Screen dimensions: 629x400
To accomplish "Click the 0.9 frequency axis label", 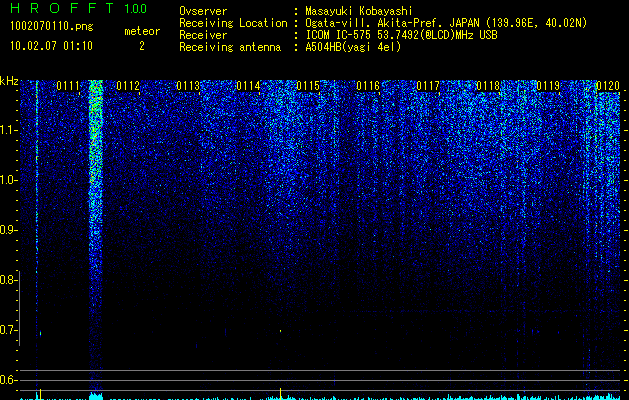I will tap(8, 230).
